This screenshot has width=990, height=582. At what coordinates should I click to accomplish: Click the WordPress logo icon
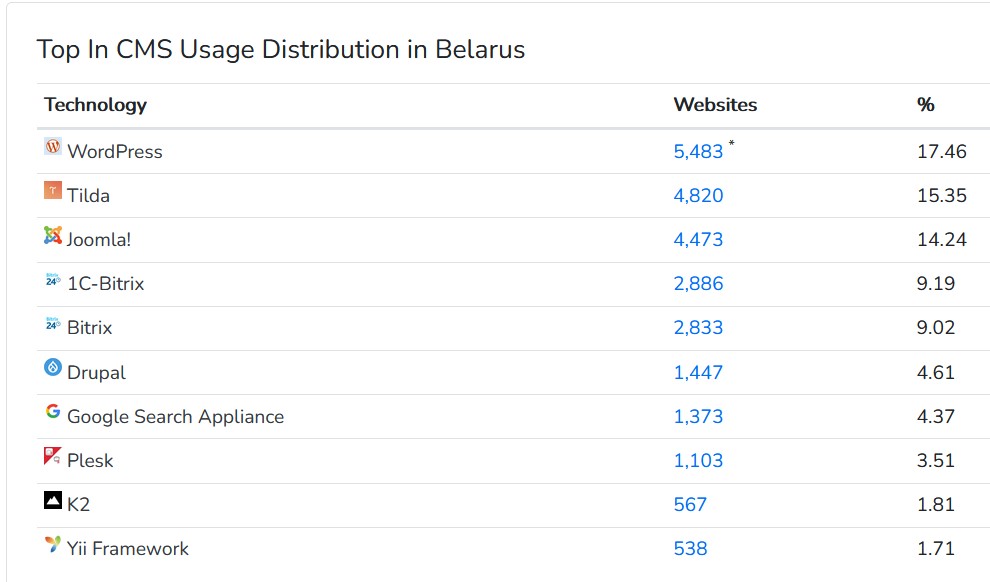tap(53, 147)
